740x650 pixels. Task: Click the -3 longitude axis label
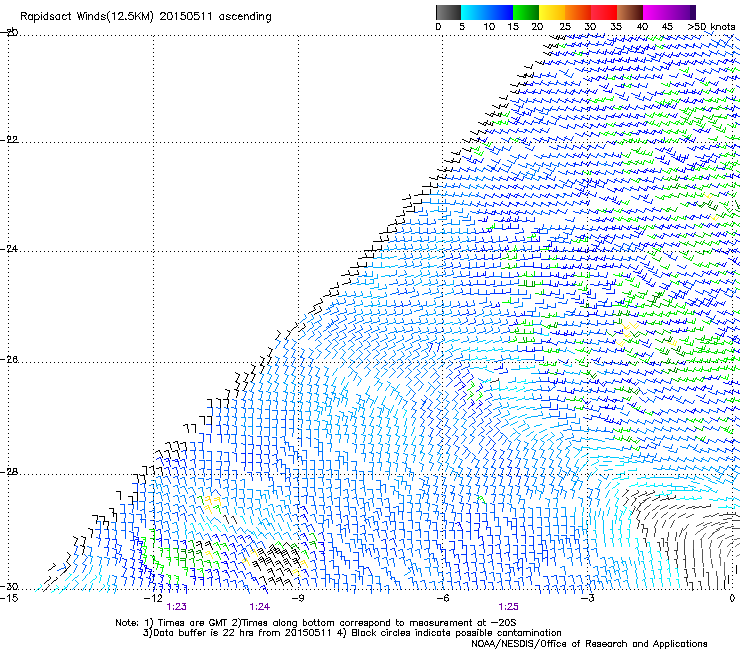pos(587,598)
